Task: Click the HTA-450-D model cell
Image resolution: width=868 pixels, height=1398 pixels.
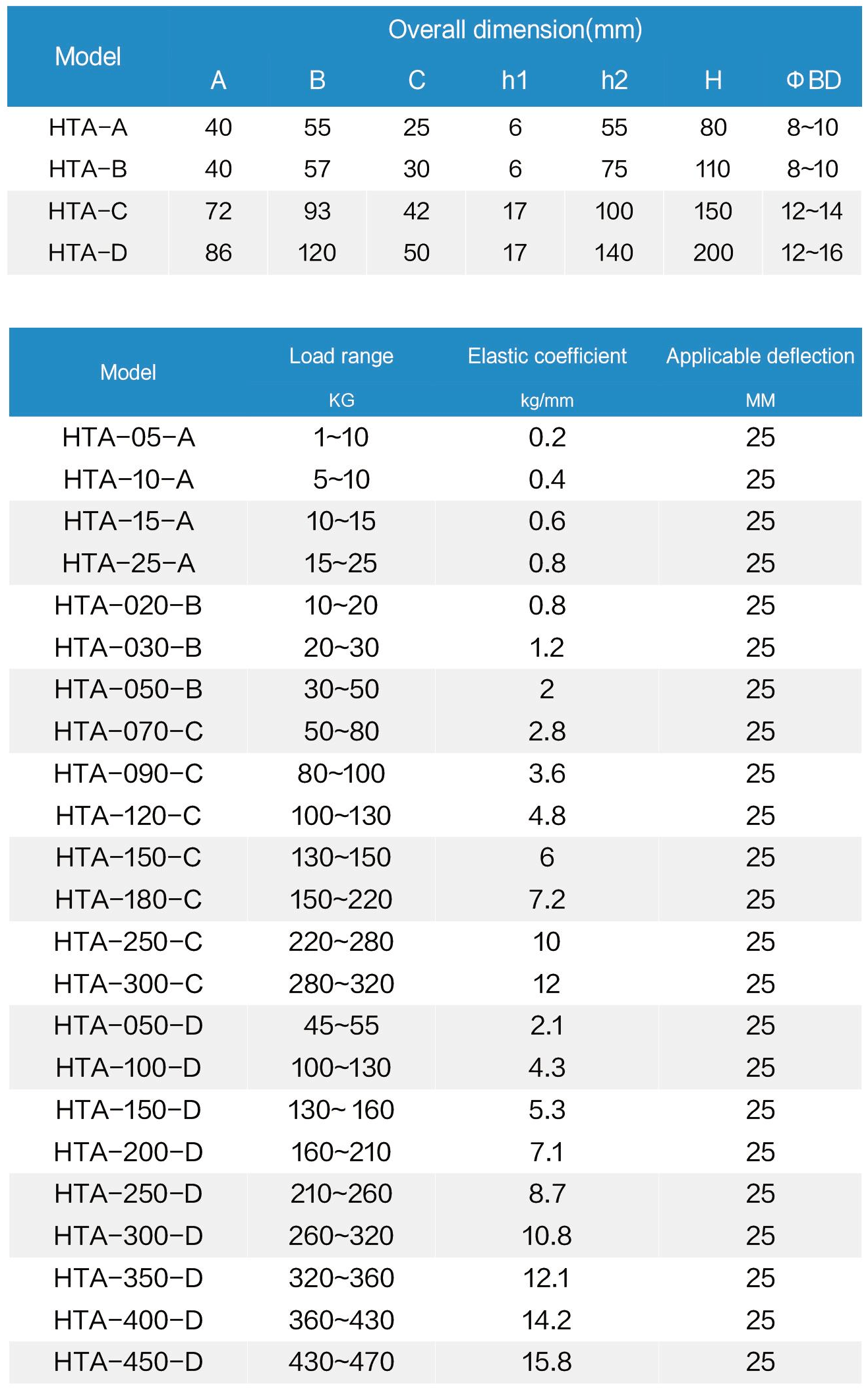Action: tap(129, 1362)
